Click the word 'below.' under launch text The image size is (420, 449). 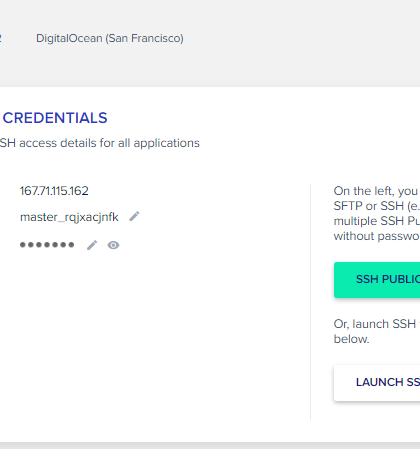352,339
